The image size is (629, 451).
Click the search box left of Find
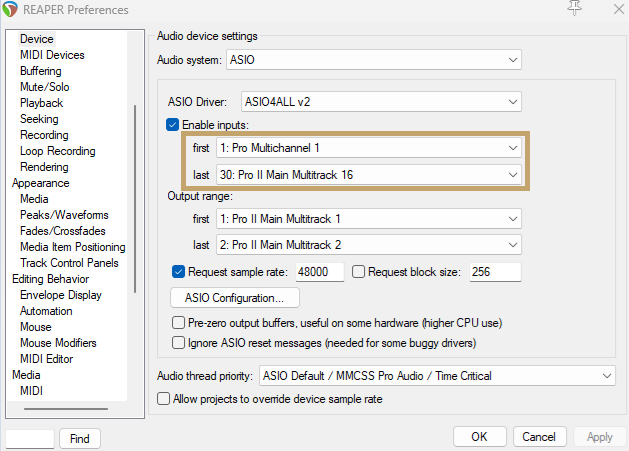[30, 439]
